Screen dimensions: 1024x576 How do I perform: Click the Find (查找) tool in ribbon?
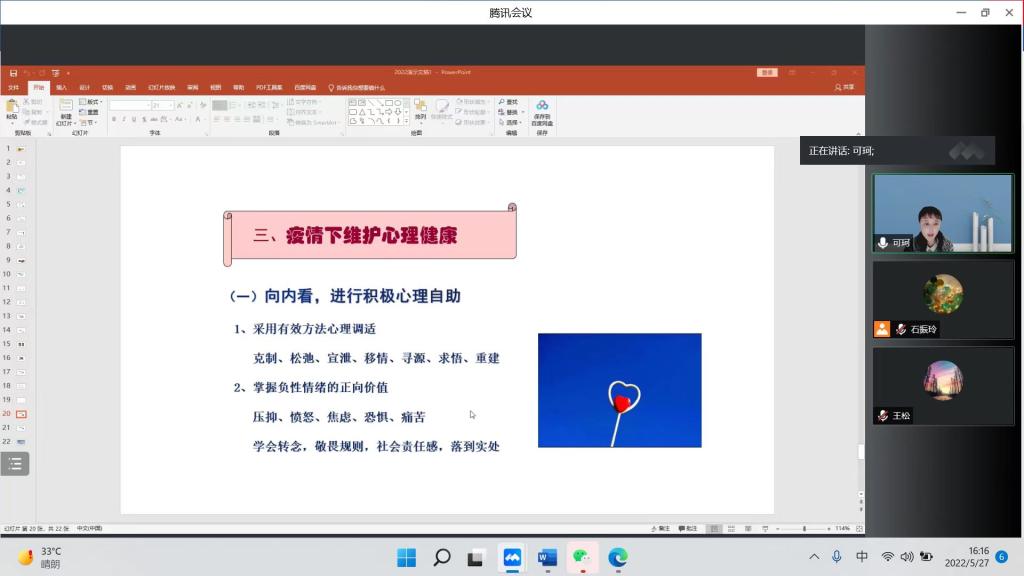tap(508, 102)
